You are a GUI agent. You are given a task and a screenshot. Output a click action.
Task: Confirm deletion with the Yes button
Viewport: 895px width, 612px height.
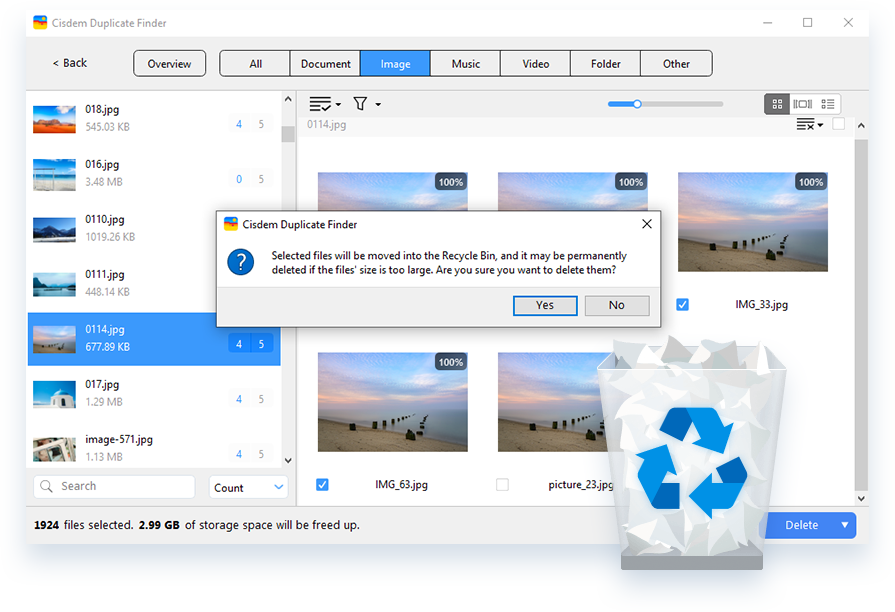pos(544,305)
